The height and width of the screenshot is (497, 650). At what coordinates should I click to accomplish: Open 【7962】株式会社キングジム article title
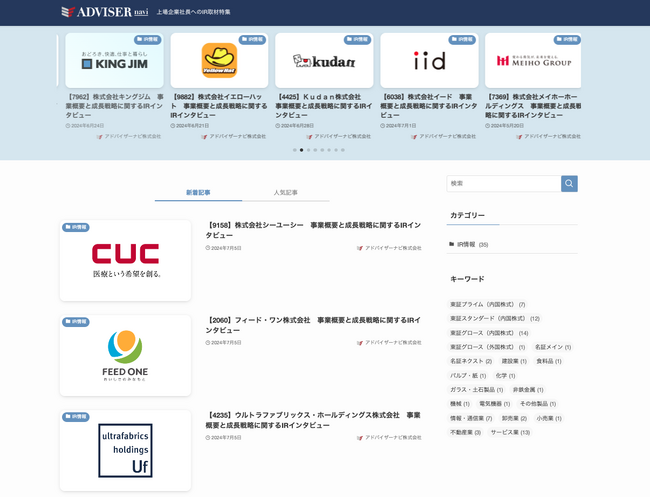tap(114, 106)
